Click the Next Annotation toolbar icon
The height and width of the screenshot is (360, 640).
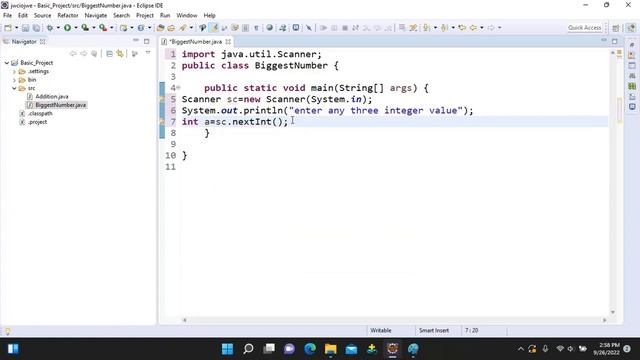click(427, 28)
